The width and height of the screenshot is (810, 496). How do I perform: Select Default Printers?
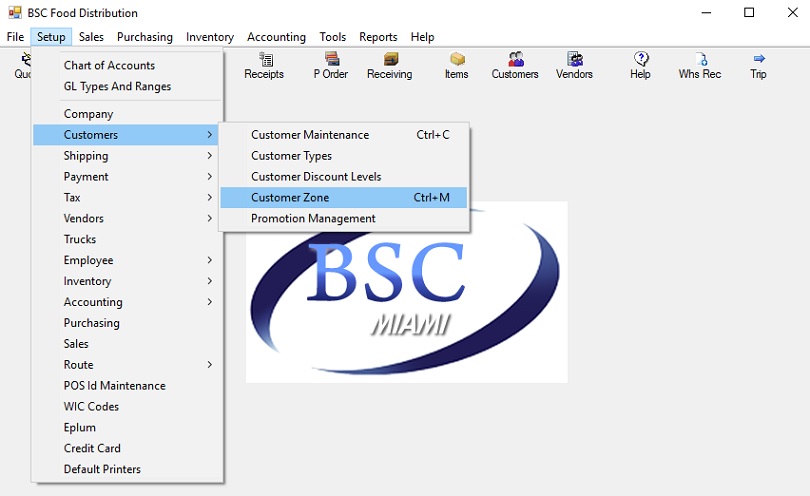(128, 469)
